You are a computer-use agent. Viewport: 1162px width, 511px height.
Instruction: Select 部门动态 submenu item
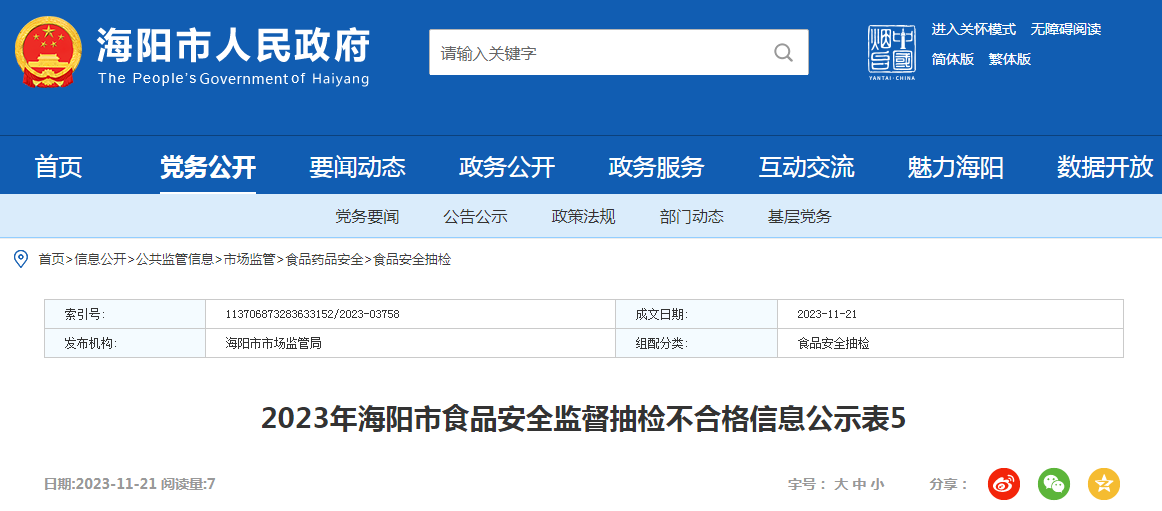pos(692,217)
